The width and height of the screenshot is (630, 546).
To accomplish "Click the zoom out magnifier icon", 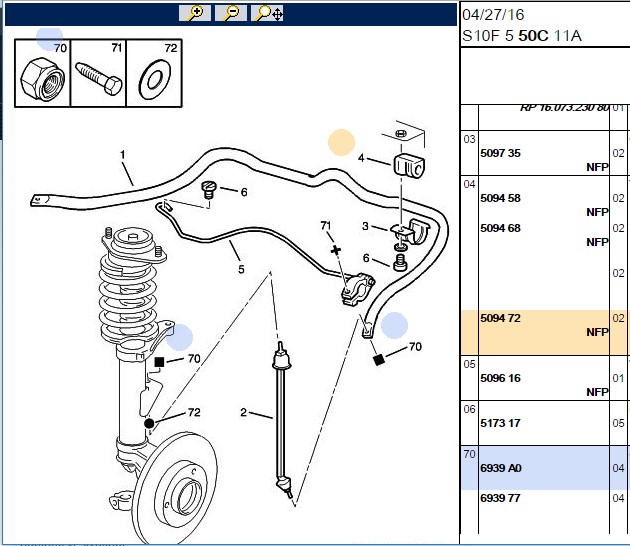I will (x=231, y=13).
